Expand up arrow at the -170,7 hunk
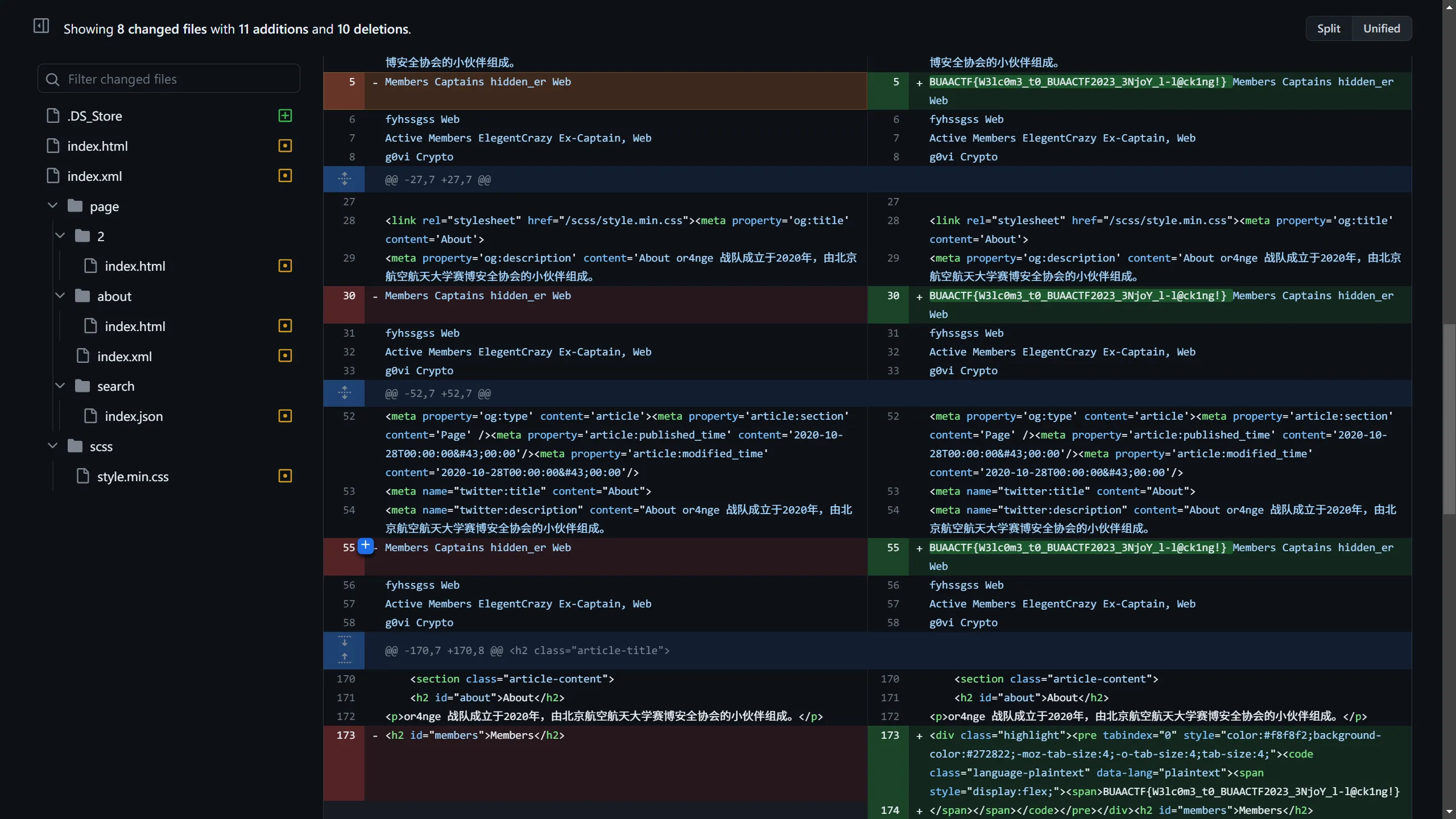The image size is (1456, 819). (x=344, y=659)
